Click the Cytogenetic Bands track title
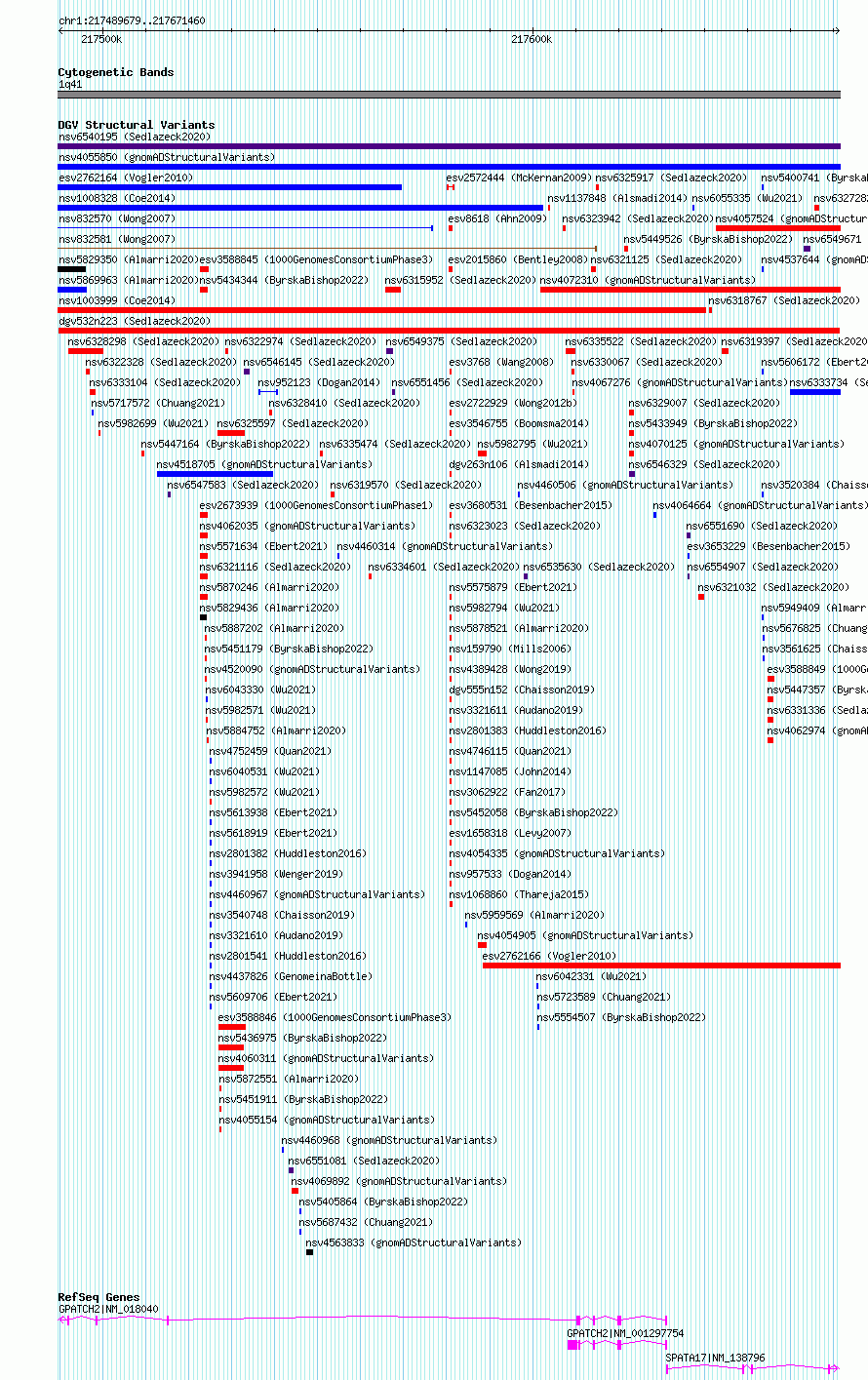 click(x=116, y=72)
